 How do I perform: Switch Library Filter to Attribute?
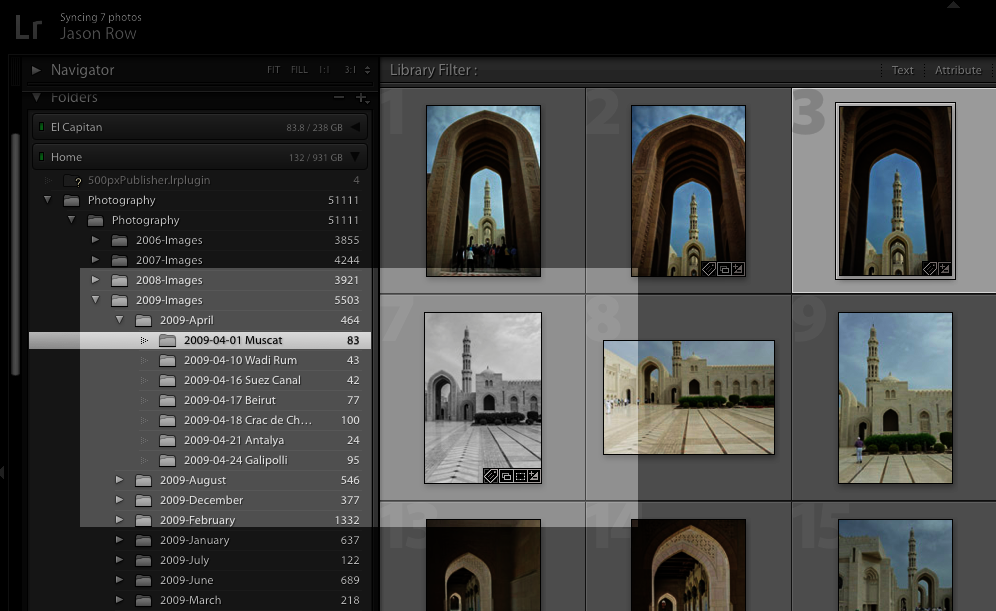(x=958, y=70)
